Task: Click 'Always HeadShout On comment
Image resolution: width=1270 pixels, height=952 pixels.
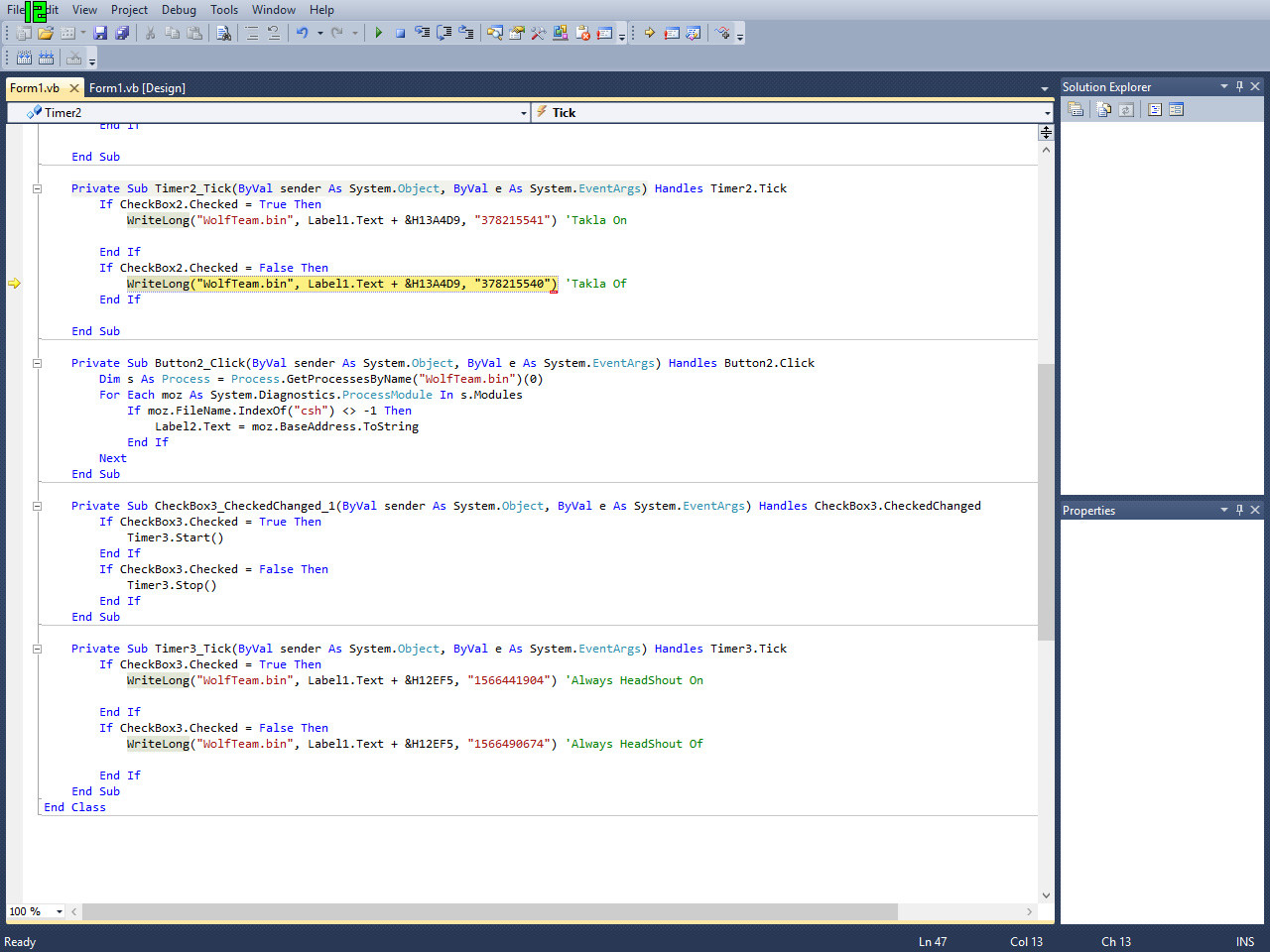Action: 635,680
